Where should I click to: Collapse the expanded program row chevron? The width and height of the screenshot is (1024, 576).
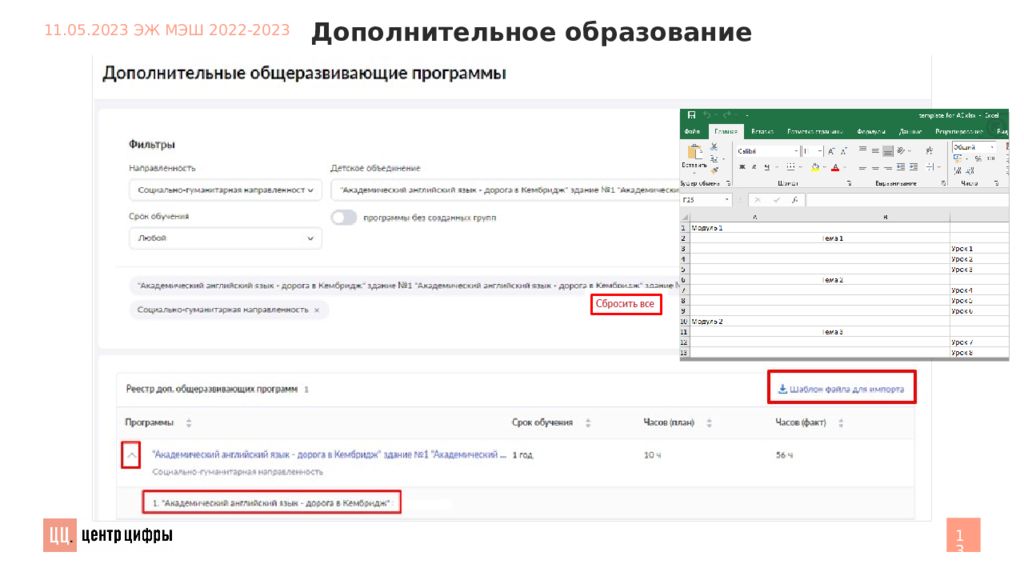(x=130, y=456)
